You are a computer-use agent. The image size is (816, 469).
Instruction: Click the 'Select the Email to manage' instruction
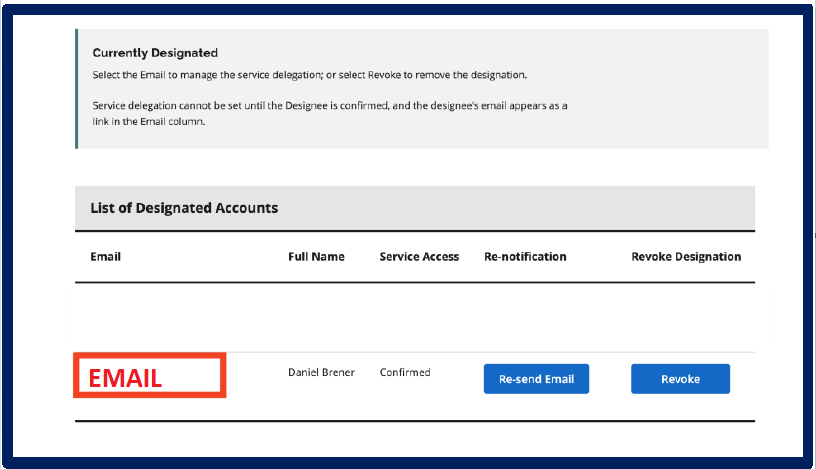(x=309, y=75)
